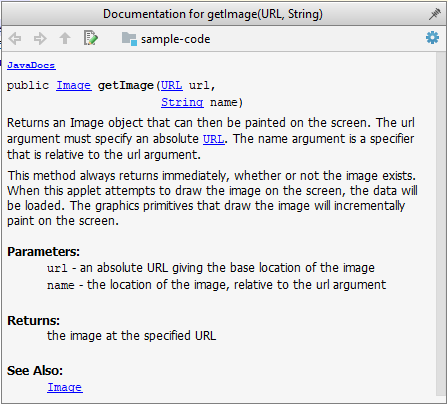Image resolution: width=448 pixels, height=405 pixels.
Task: Follow the Image return type link in the signature
Action: 74,86
